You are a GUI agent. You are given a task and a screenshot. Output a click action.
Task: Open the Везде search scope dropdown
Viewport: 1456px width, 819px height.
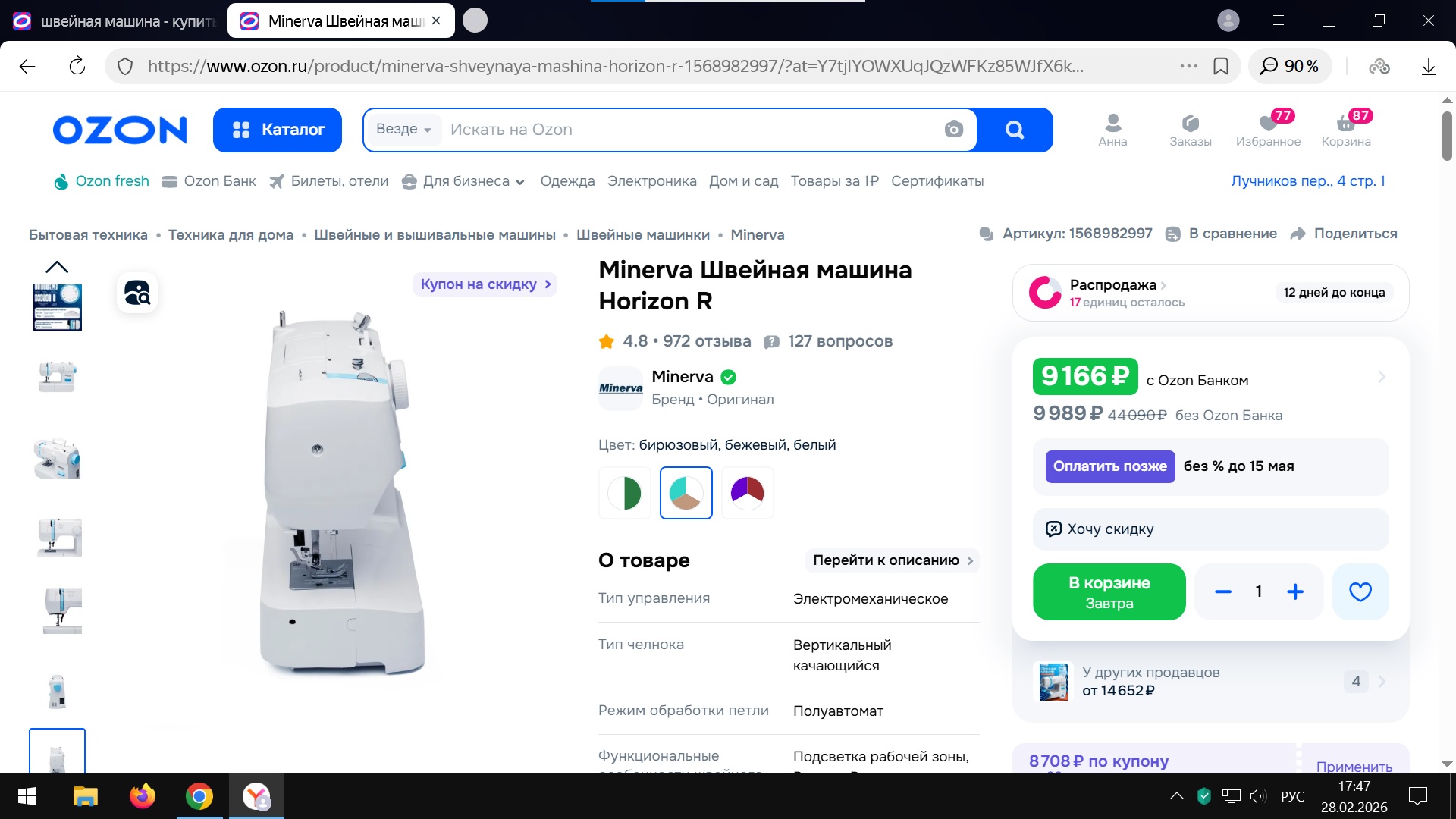tap(403, 130)
